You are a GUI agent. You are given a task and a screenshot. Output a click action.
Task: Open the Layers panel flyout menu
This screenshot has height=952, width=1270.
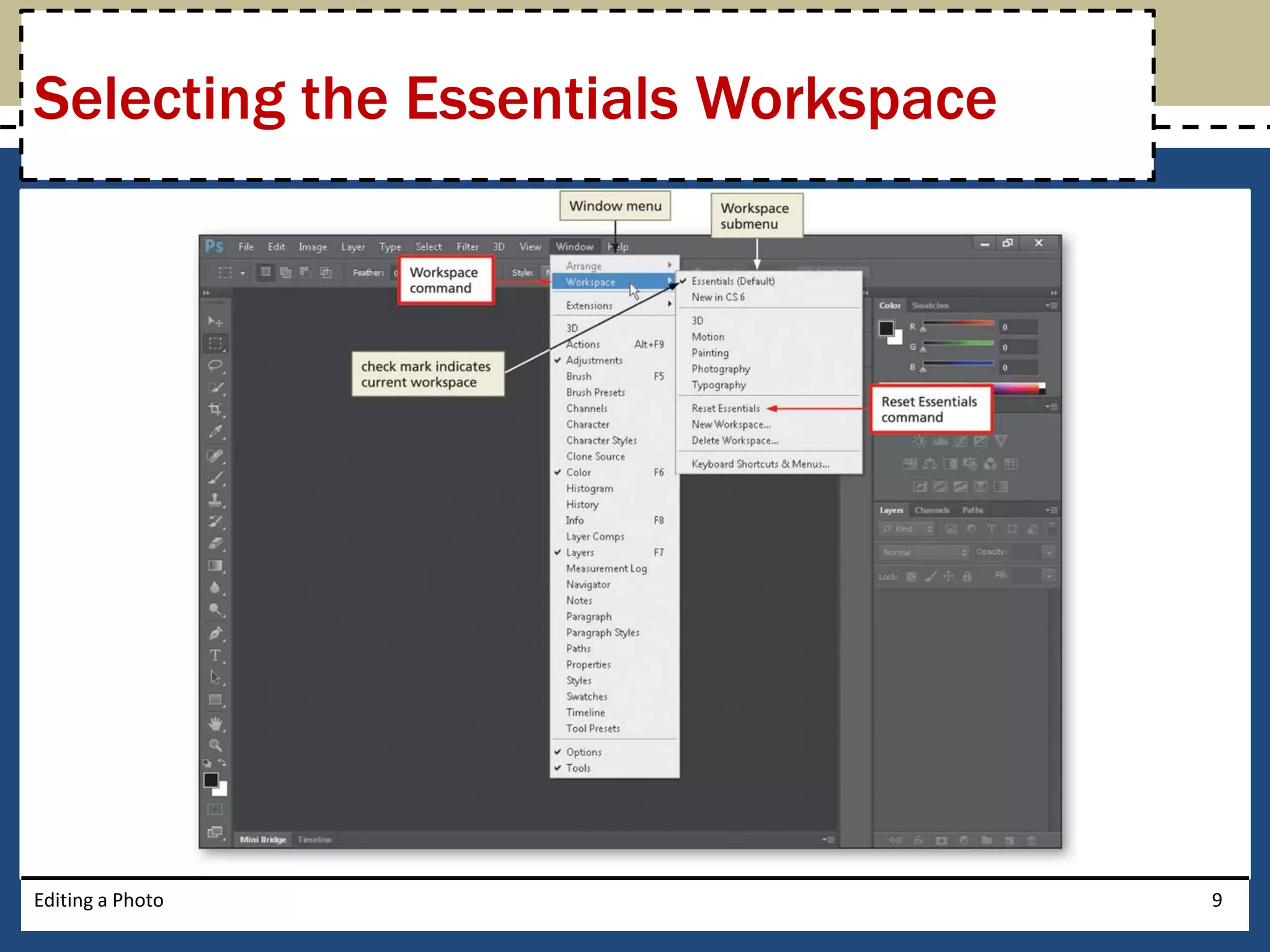(x=1052, y=510)
